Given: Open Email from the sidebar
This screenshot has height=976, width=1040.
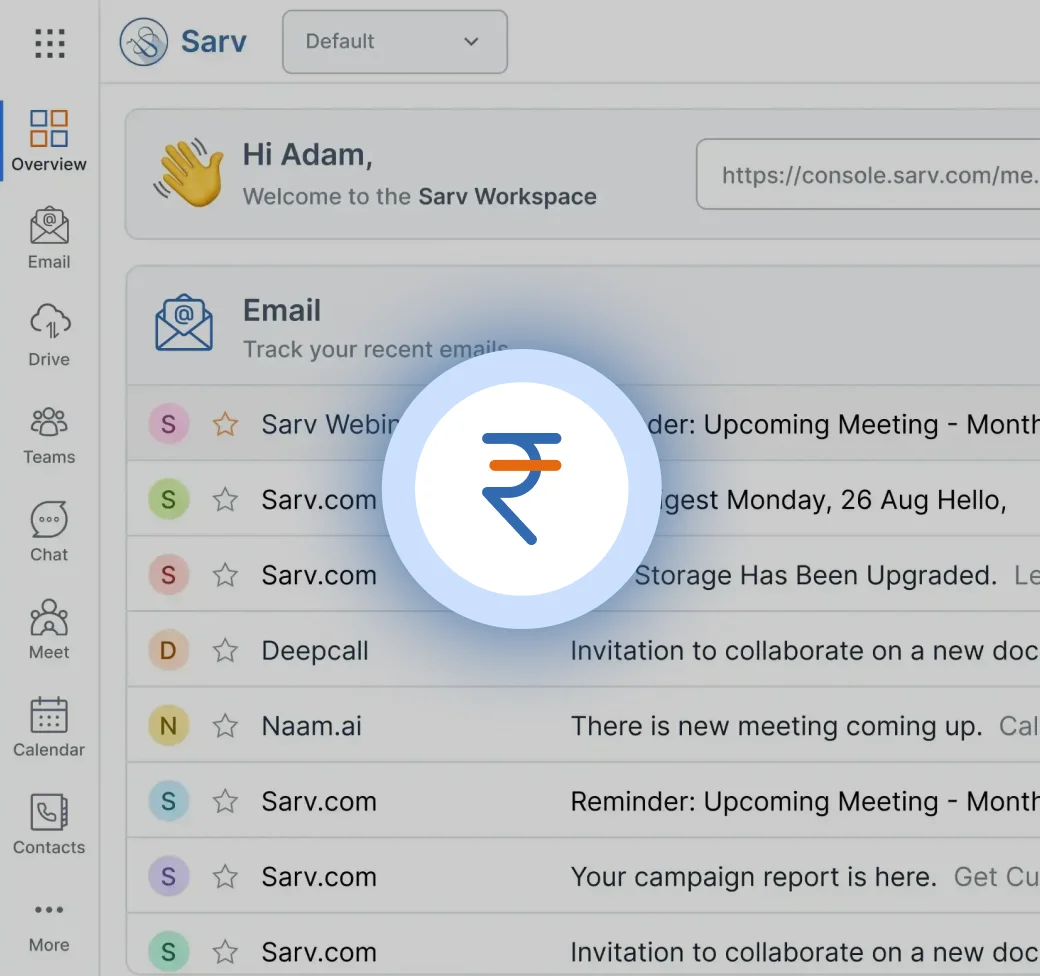Looking at the screenshot, I should (x=49, y=238).
